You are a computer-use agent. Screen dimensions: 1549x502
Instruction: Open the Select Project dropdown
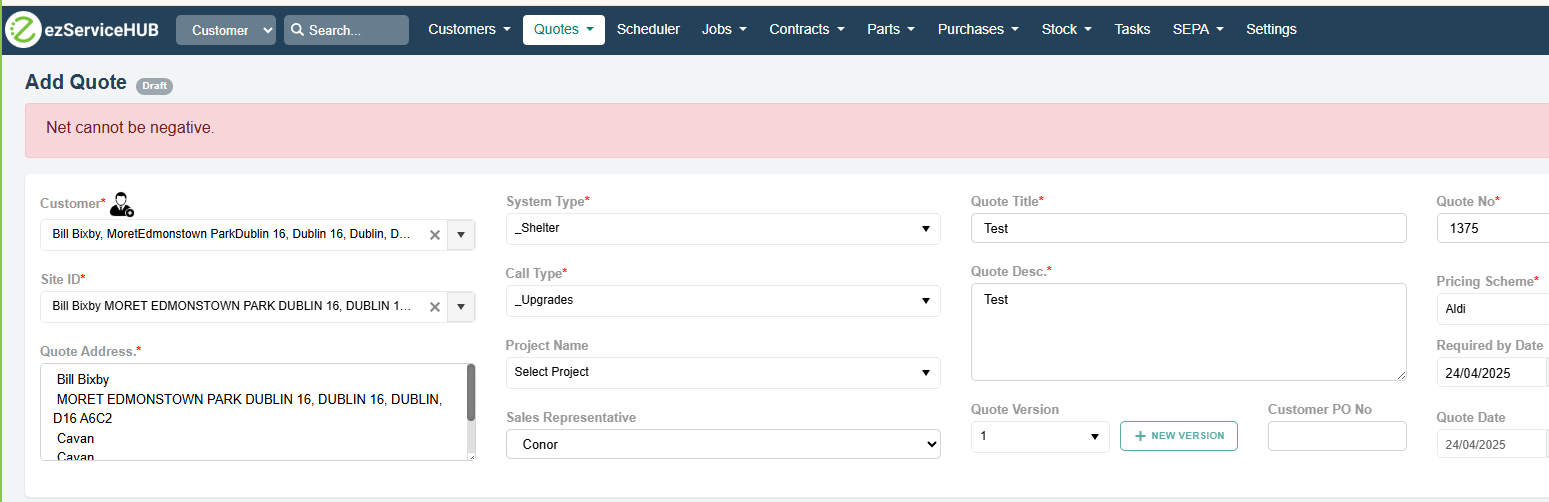tap(723, 372)
